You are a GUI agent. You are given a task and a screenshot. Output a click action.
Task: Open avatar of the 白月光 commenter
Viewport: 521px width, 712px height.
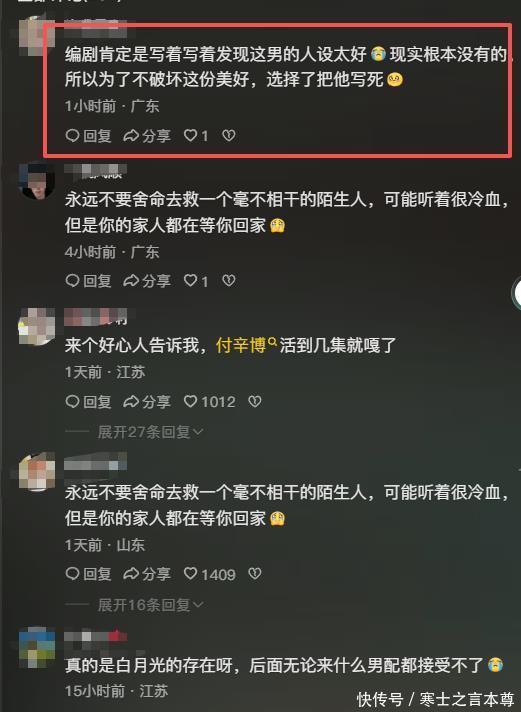point(36,647)
